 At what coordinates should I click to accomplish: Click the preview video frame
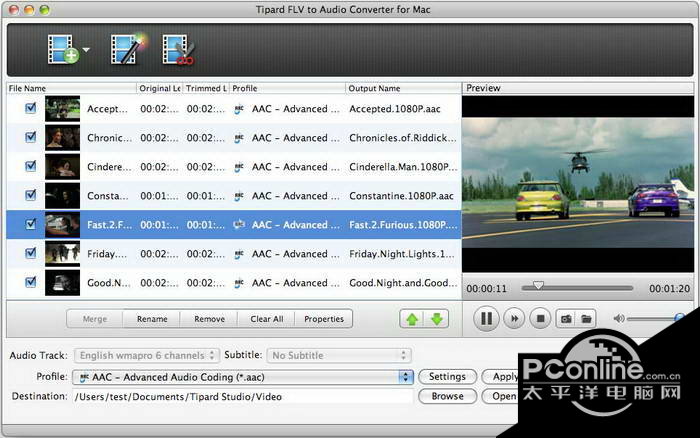[x=578, y=183]
